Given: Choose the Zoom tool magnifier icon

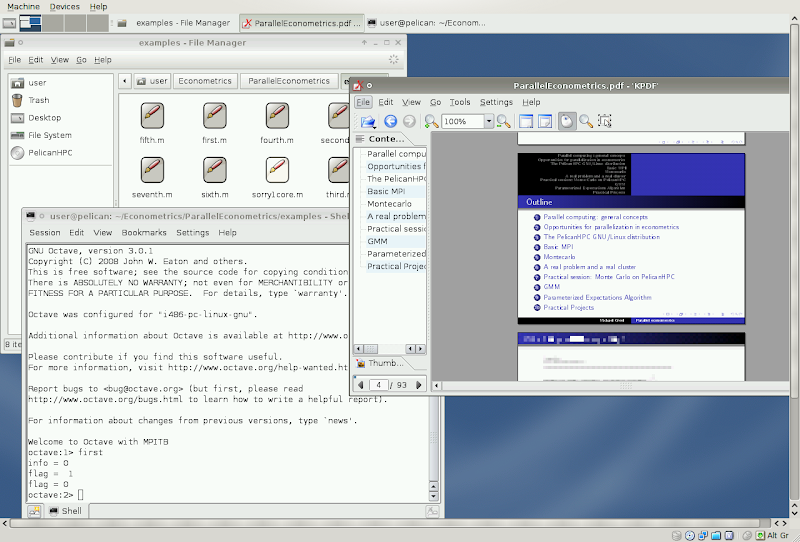Looking at the screenshot, I should coord(585,121).
